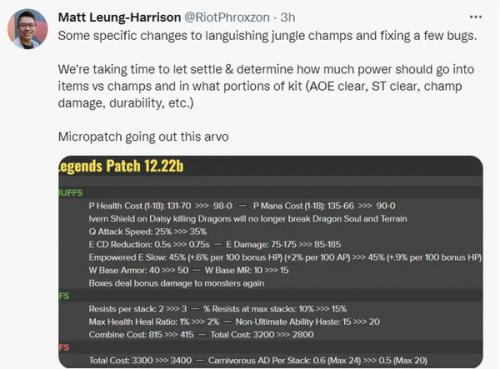
Task: Expand the Patch 12.22b attached image
Action: click(270, 262)
